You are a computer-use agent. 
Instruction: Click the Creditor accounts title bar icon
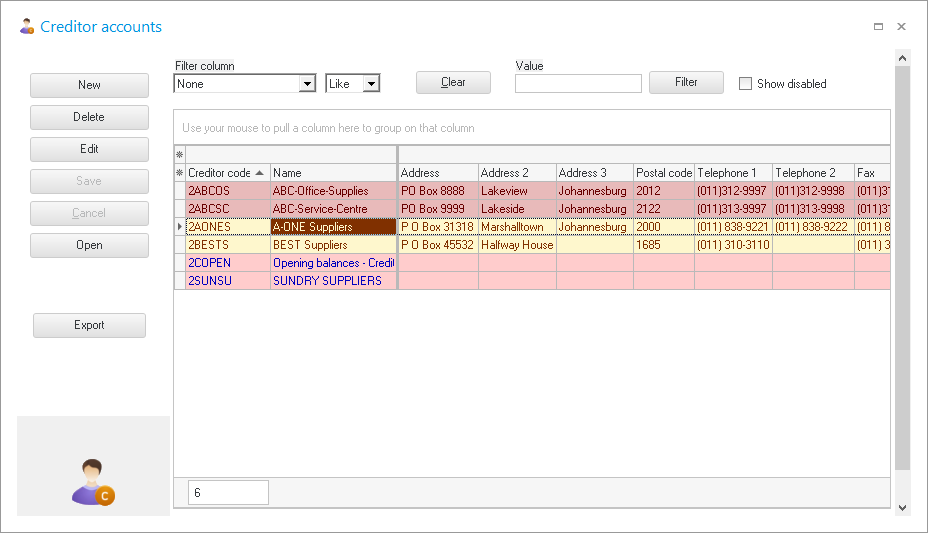[x=27, y=27]
